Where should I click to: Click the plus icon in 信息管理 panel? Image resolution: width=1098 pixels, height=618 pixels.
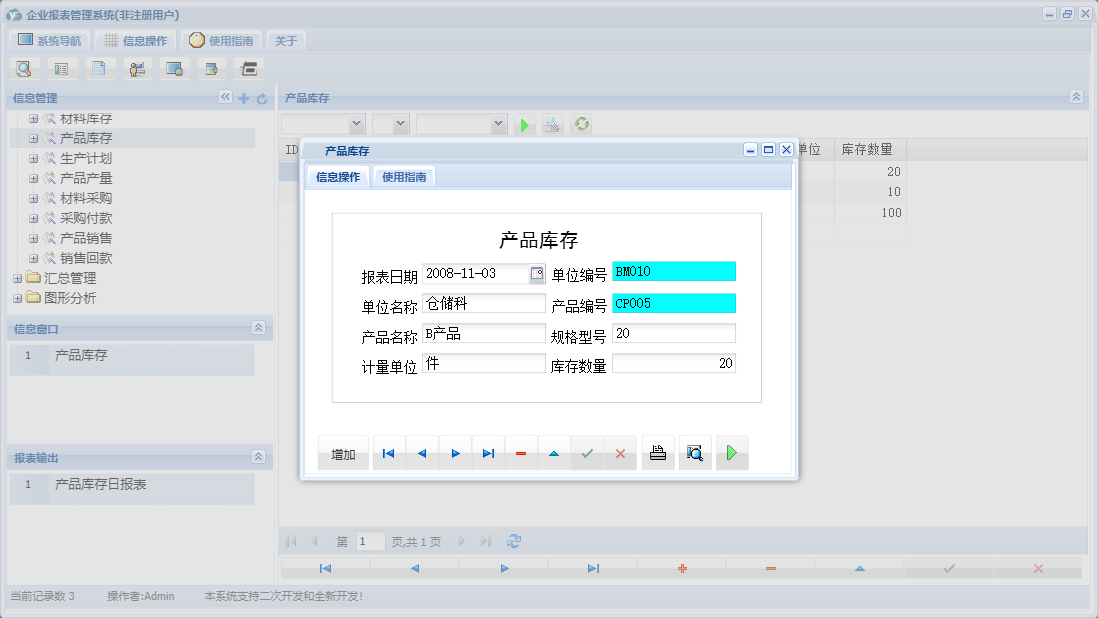point(244,98)
